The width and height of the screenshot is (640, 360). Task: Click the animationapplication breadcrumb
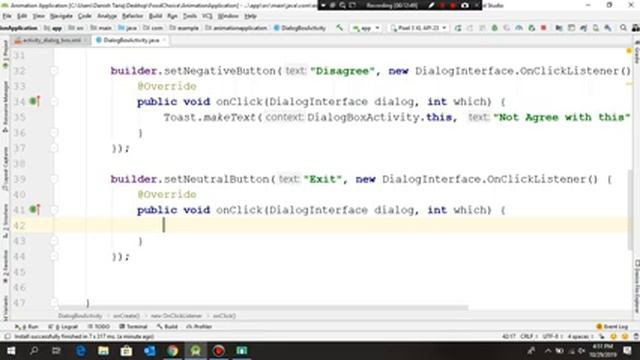coord(236,28)
